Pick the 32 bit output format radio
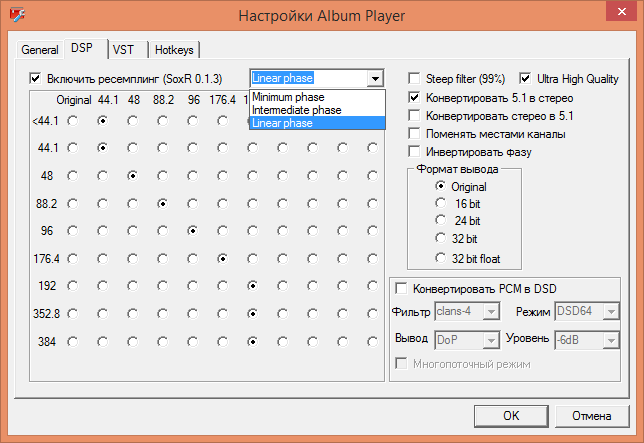 point(440,238)
